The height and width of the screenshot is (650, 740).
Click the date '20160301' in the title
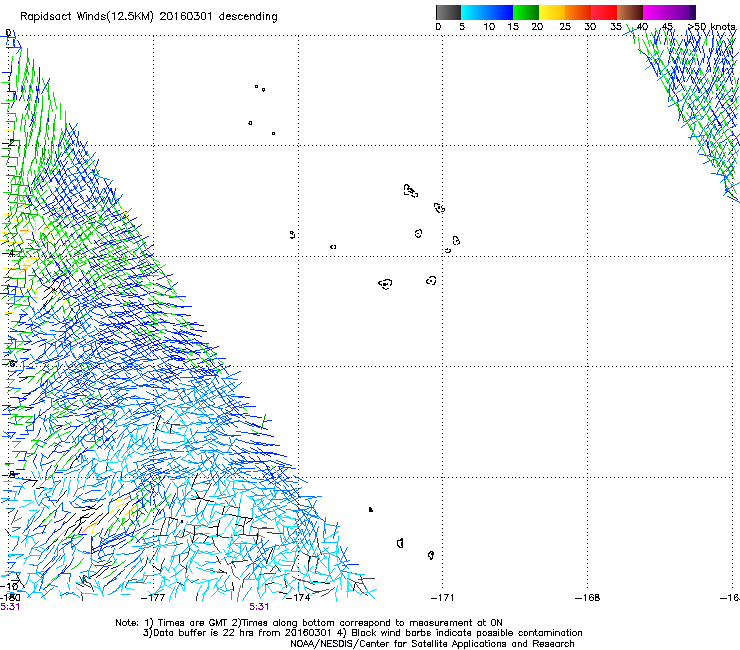[x=186, y=16]
